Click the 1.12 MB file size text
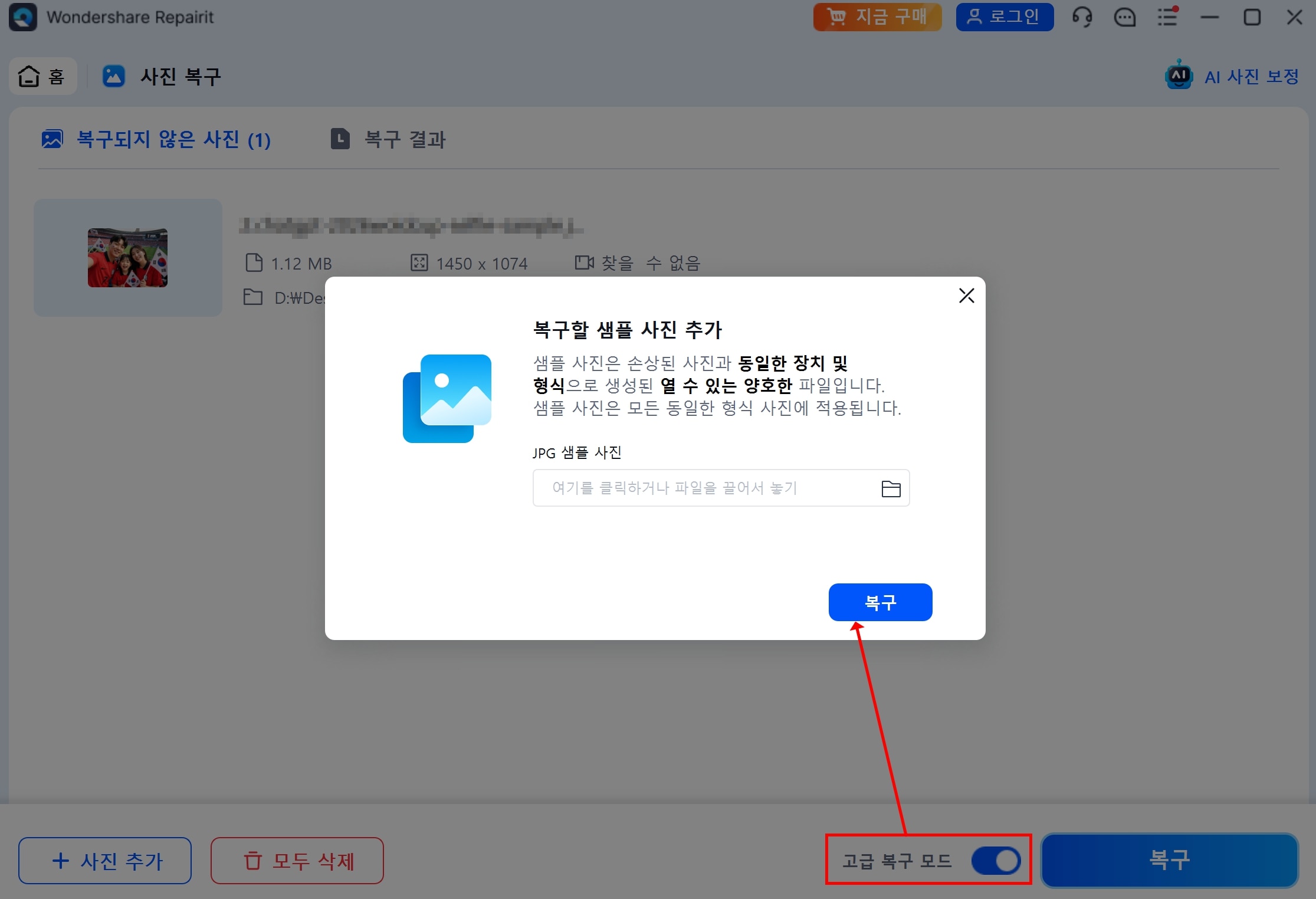 tap(301, 264)
